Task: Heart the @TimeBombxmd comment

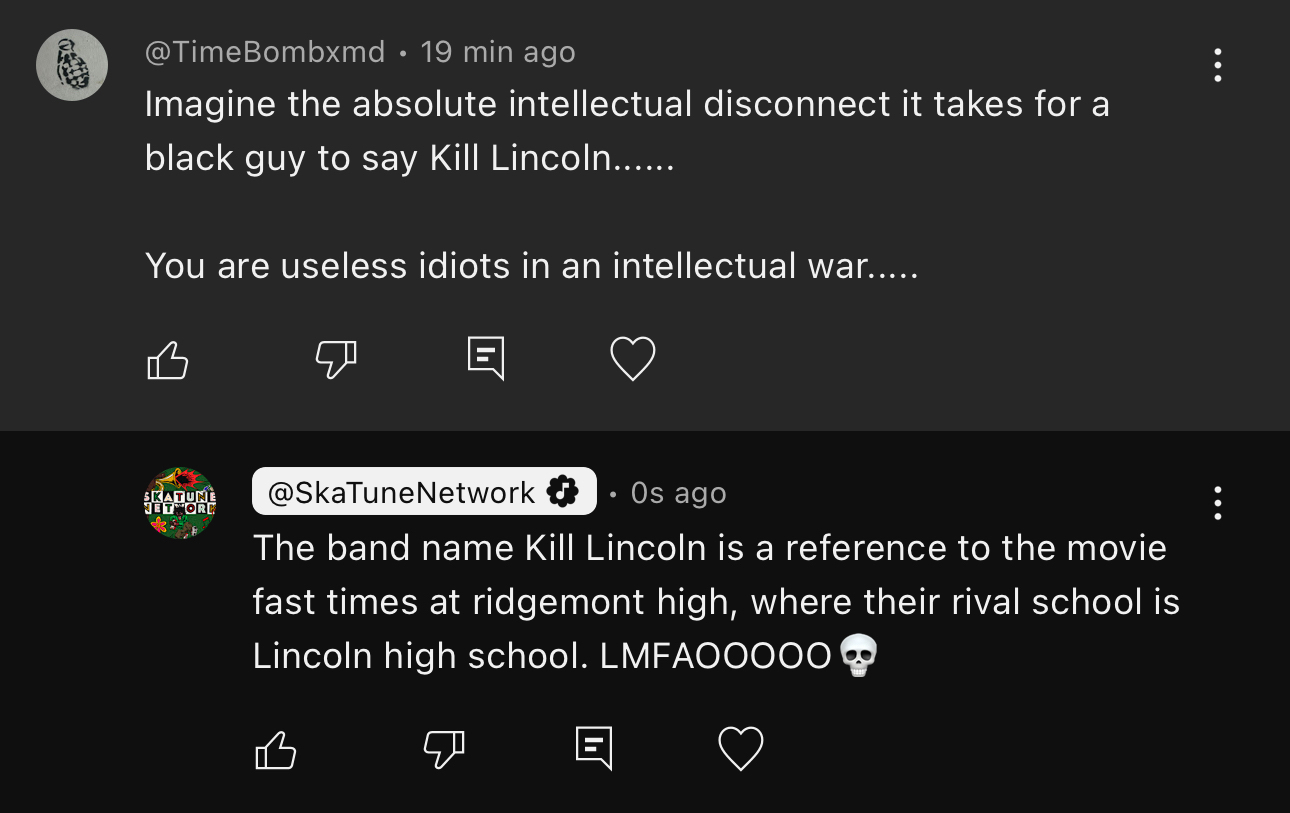Action: pyautogui.click(x=633, y=359)
